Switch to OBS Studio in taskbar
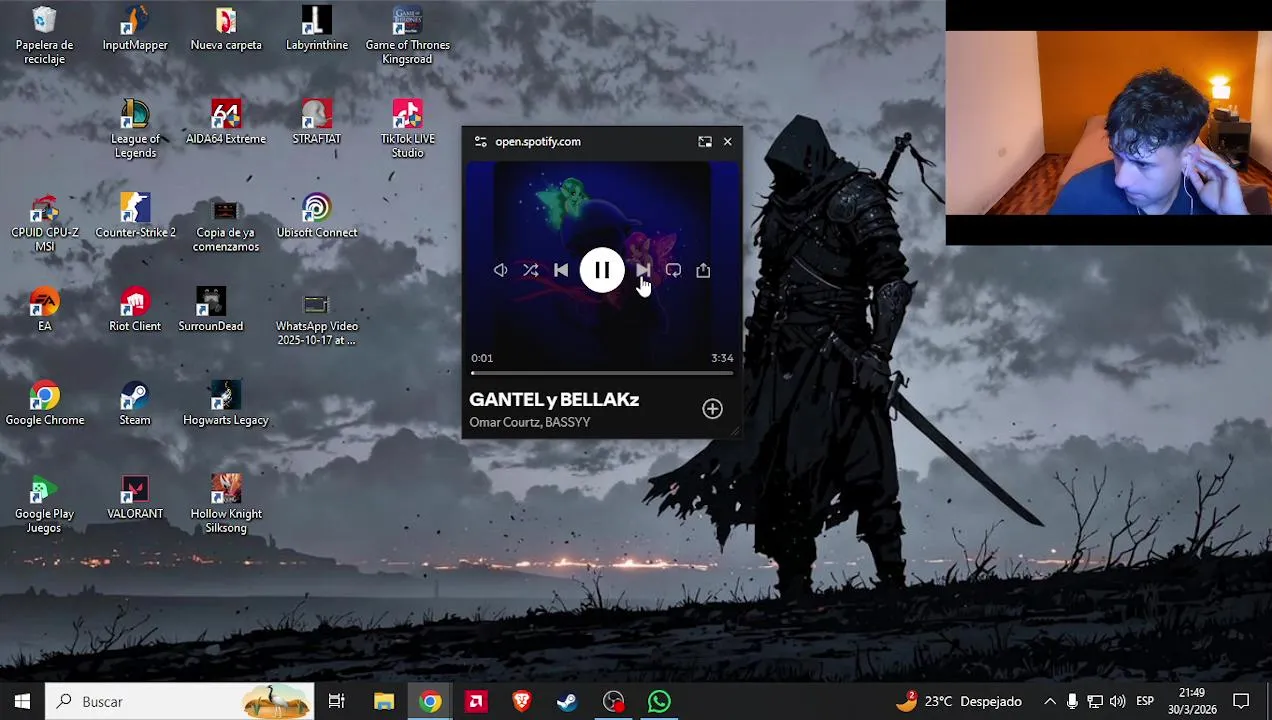This screenshot has width=1272, height=720. (x=613, y=701)
